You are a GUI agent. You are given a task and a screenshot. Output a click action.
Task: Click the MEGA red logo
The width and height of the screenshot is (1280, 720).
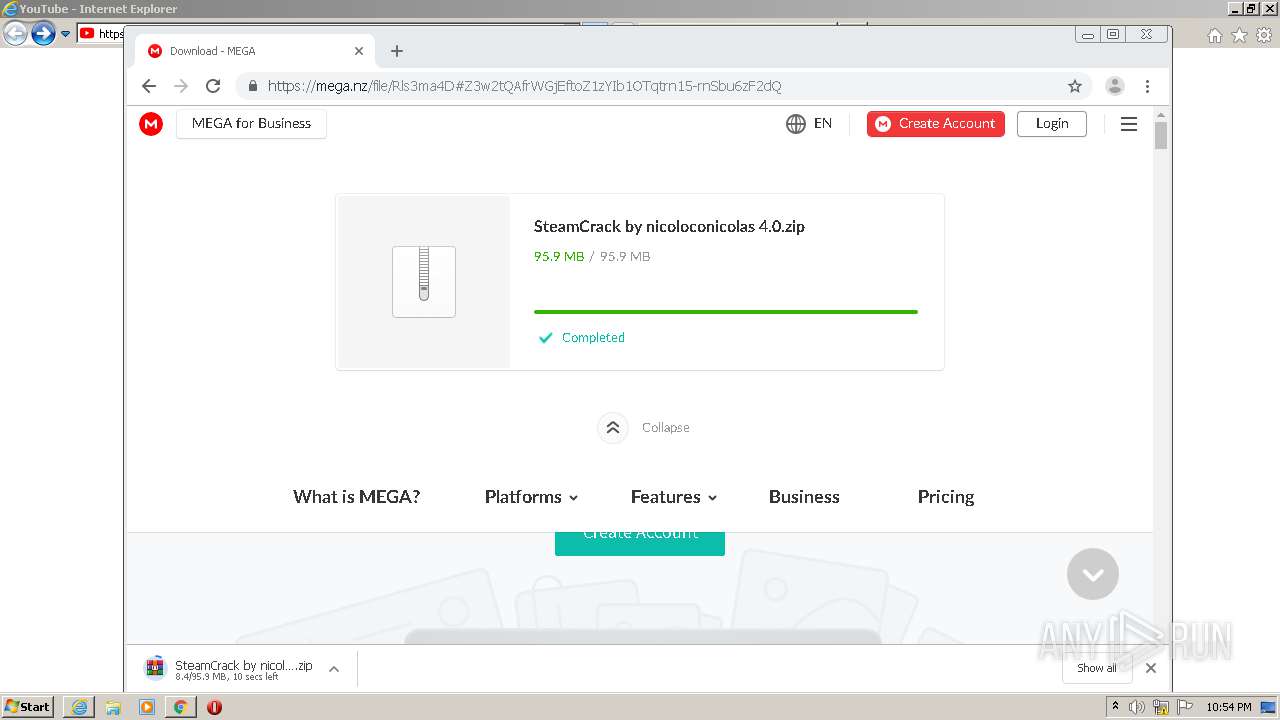tap(151, 124)
